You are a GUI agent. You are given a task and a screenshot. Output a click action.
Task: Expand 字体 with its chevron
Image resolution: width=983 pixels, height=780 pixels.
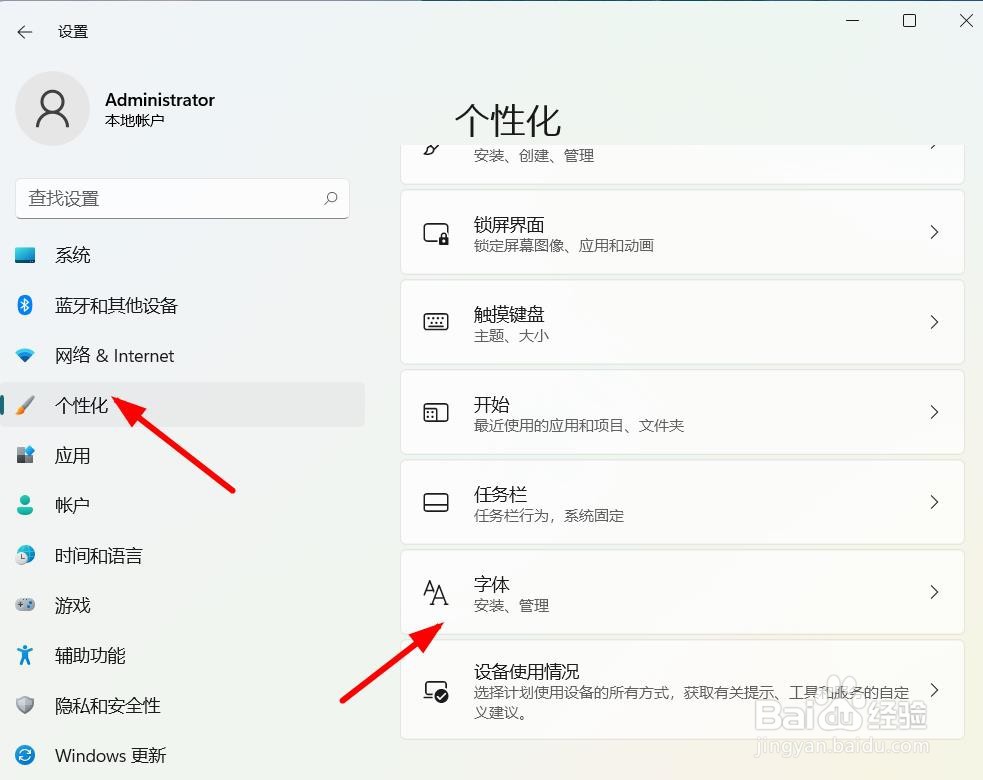coord(934,592)
